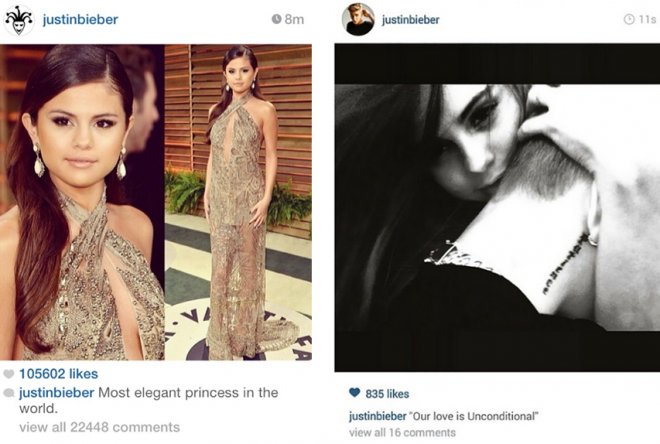
Task: Click the 8m timestamp on left post
Action: pos(294,19)
